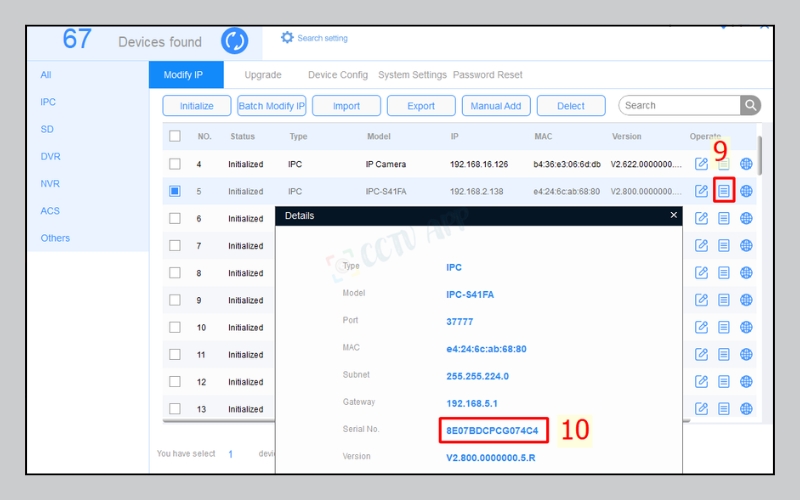This screenshot has width=800, height=500.
Task: Filter devices by ACS
Action: coord(50,211)
